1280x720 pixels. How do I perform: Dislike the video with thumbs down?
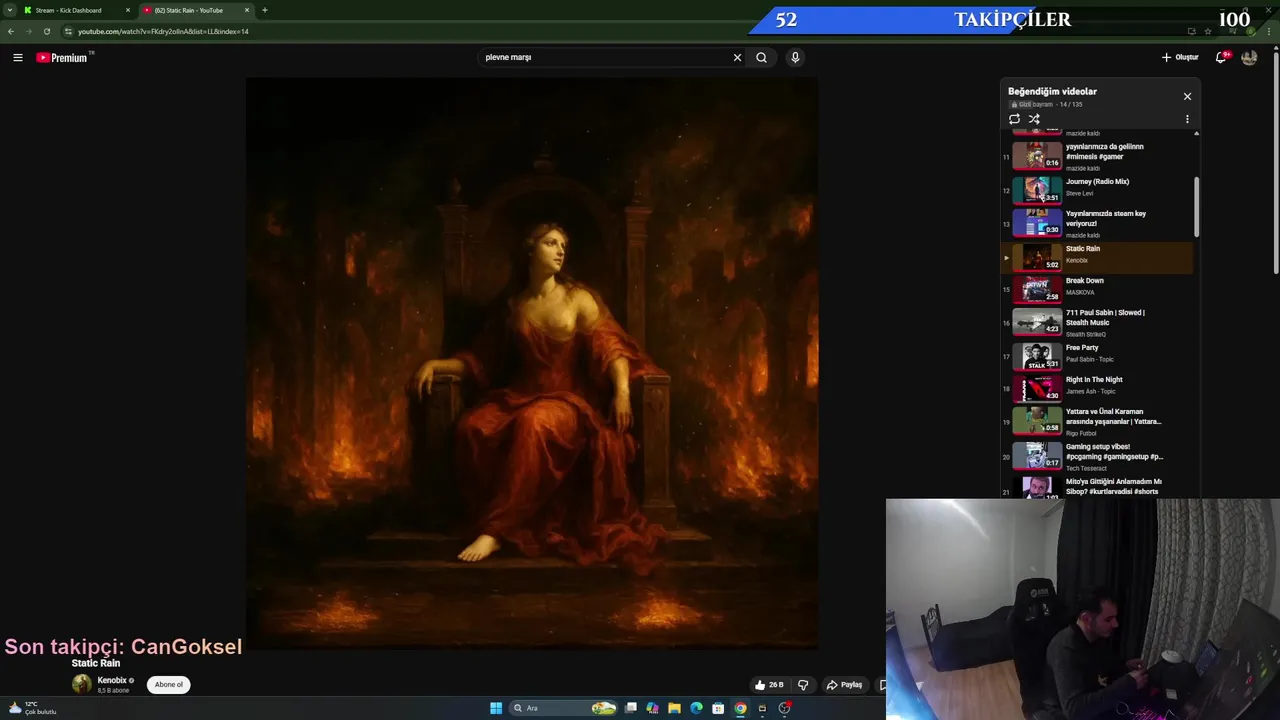point(803,685)
